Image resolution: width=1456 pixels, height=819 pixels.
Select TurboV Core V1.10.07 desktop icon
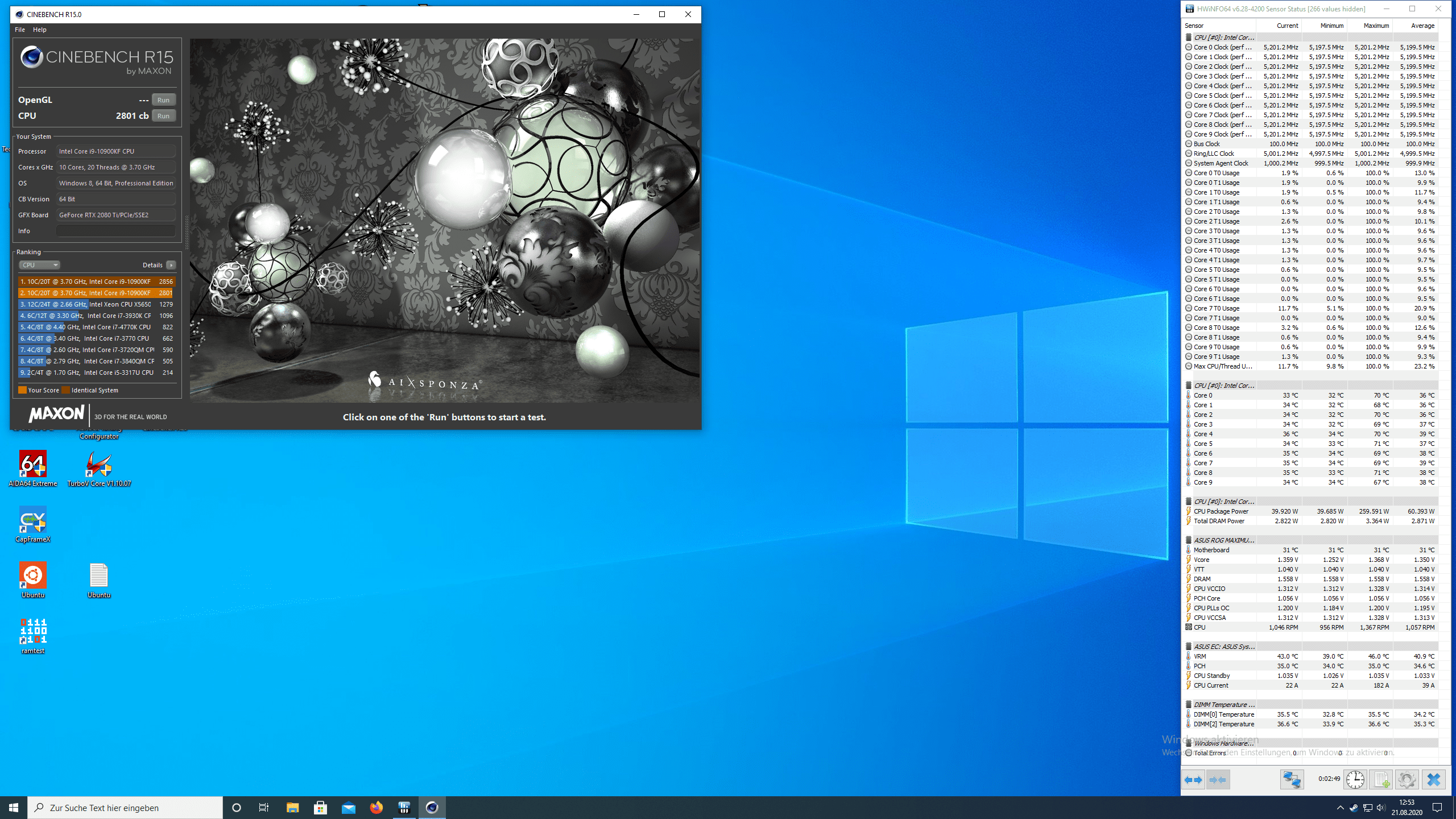point(99,469)
